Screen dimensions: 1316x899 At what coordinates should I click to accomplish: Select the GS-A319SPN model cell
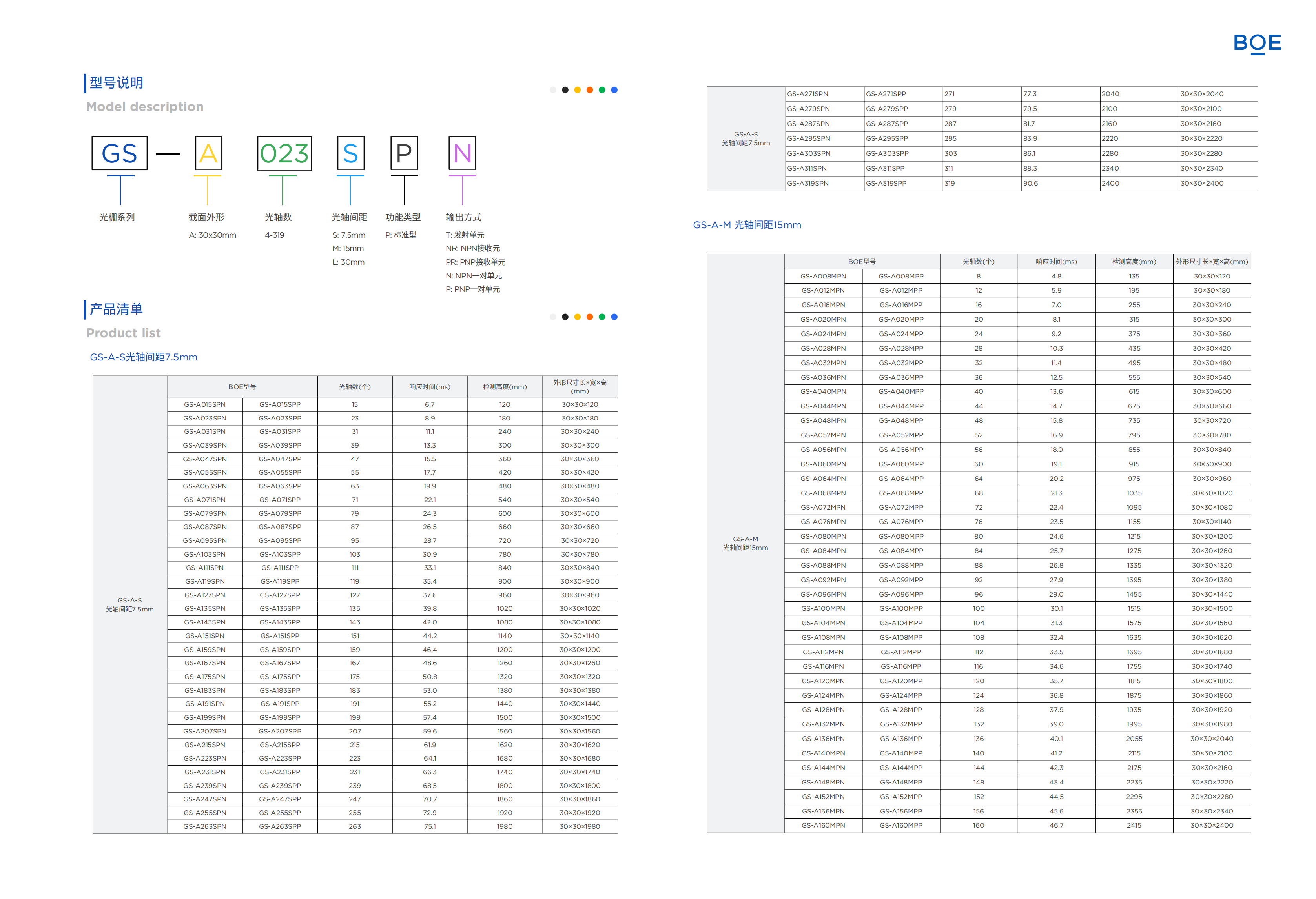coord(807,184)
